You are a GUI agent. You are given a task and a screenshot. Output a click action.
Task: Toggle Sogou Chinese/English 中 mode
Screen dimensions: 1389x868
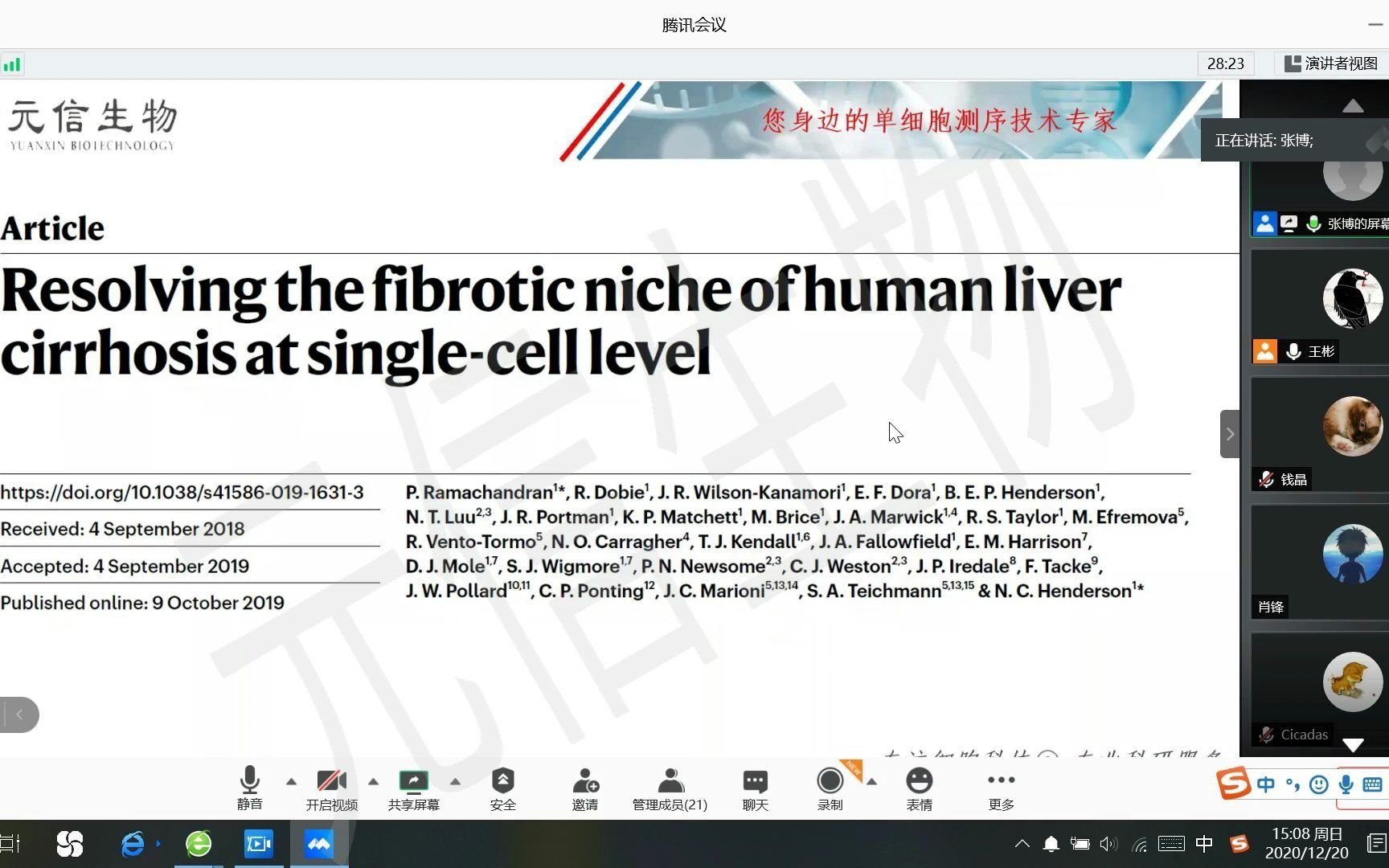tap(1266, 784)
